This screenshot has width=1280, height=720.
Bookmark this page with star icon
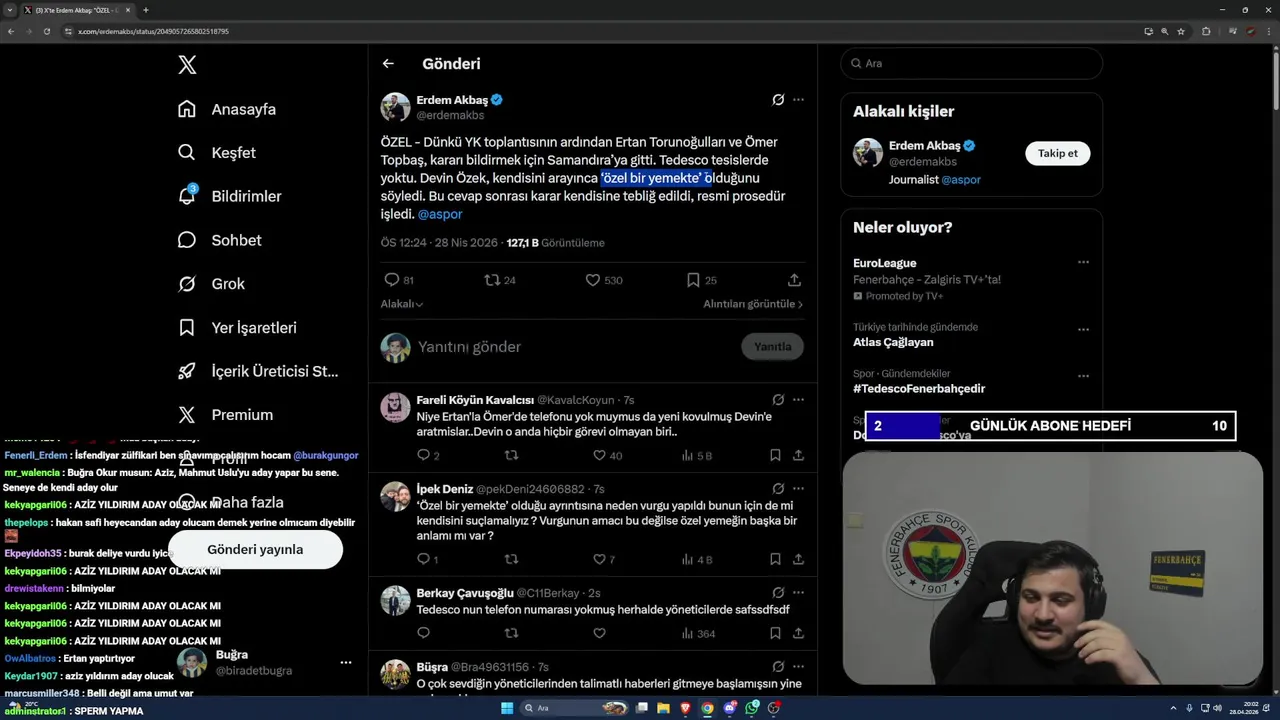click(1181, 31)
